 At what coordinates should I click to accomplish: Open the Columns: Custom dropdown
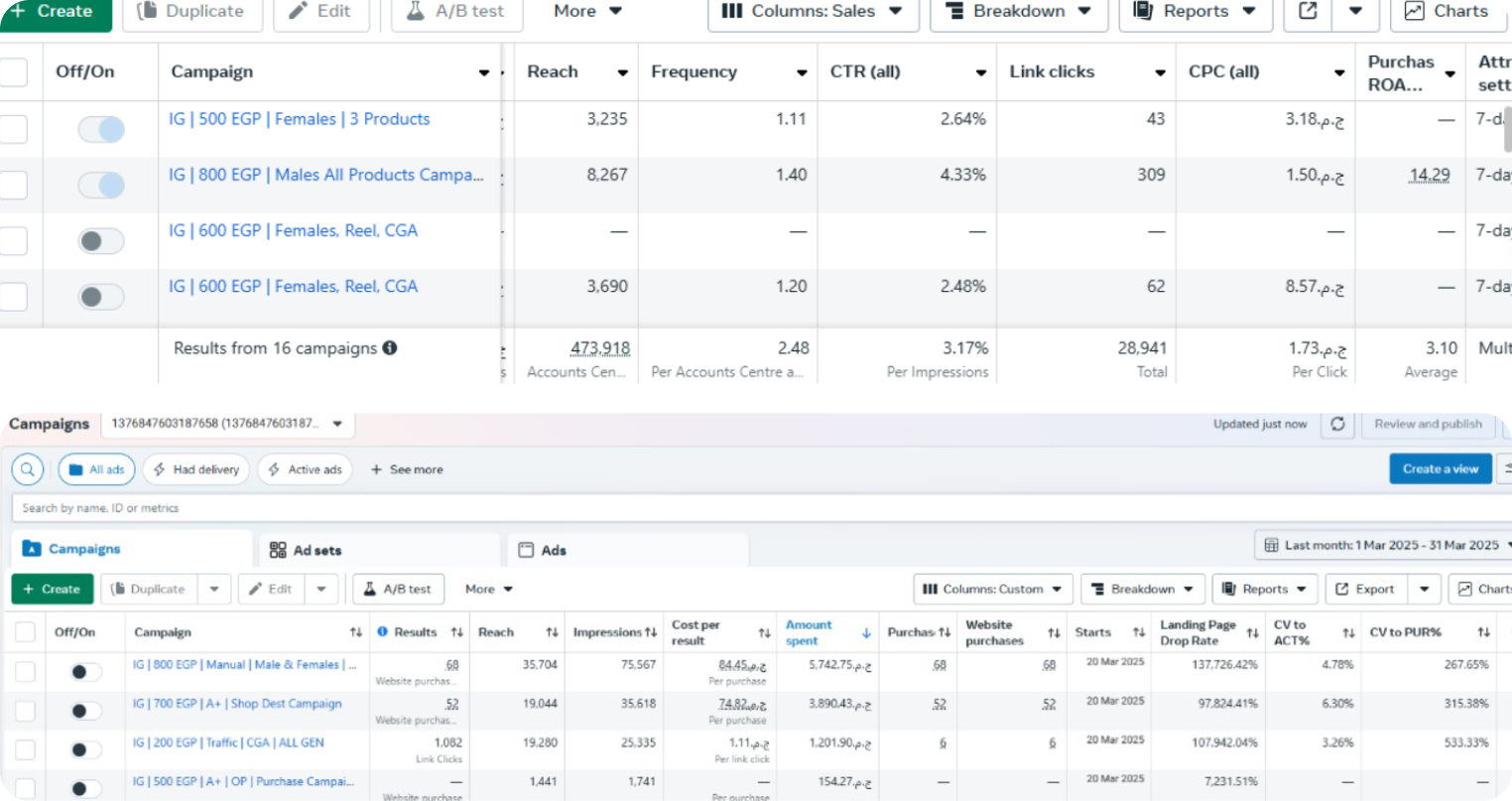click(992, 589)
